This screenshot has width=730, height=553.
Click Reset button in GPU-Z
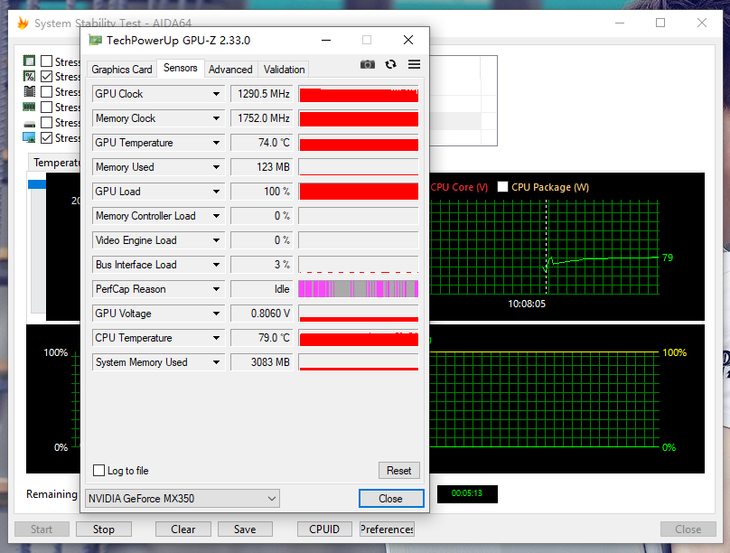[399, 471]
